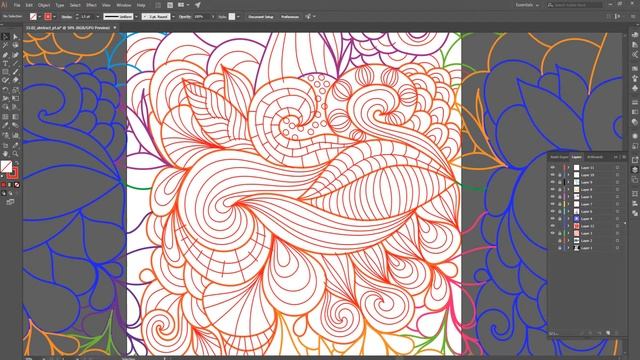
Task: Expand Layer 4 contents arrow
Action: [568, 219]
